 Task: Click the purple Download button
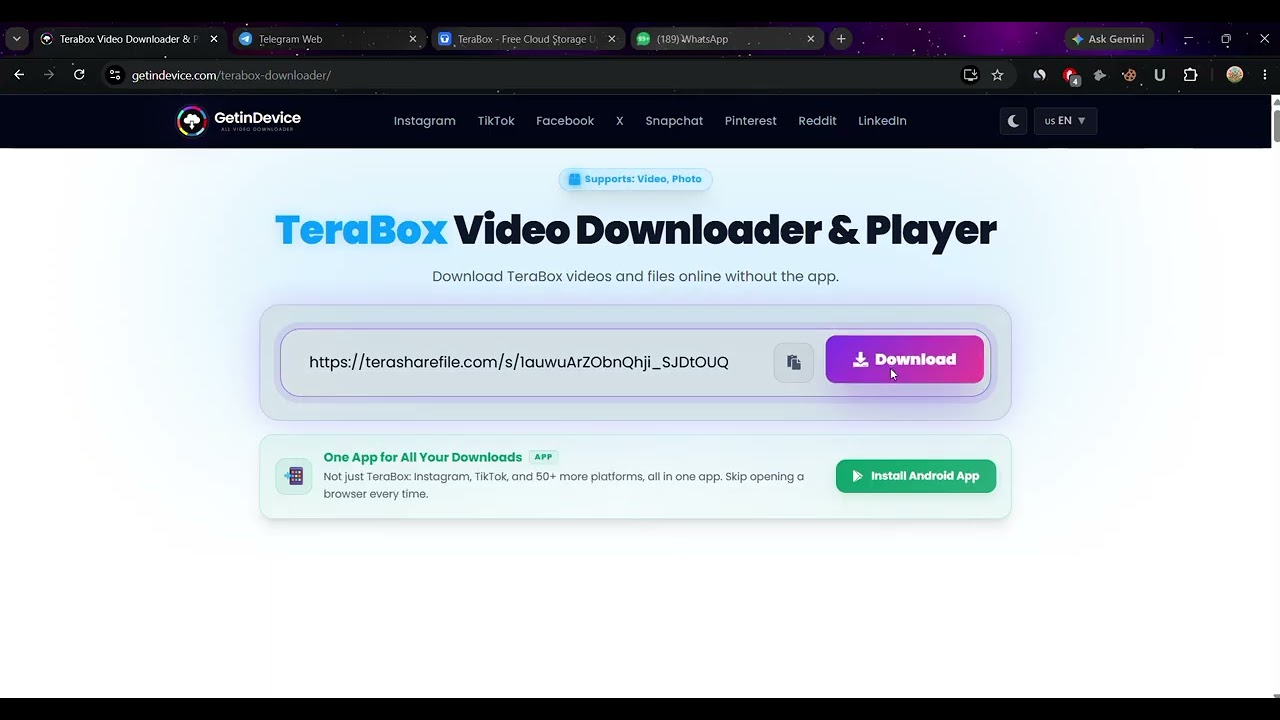click(905, 360)
